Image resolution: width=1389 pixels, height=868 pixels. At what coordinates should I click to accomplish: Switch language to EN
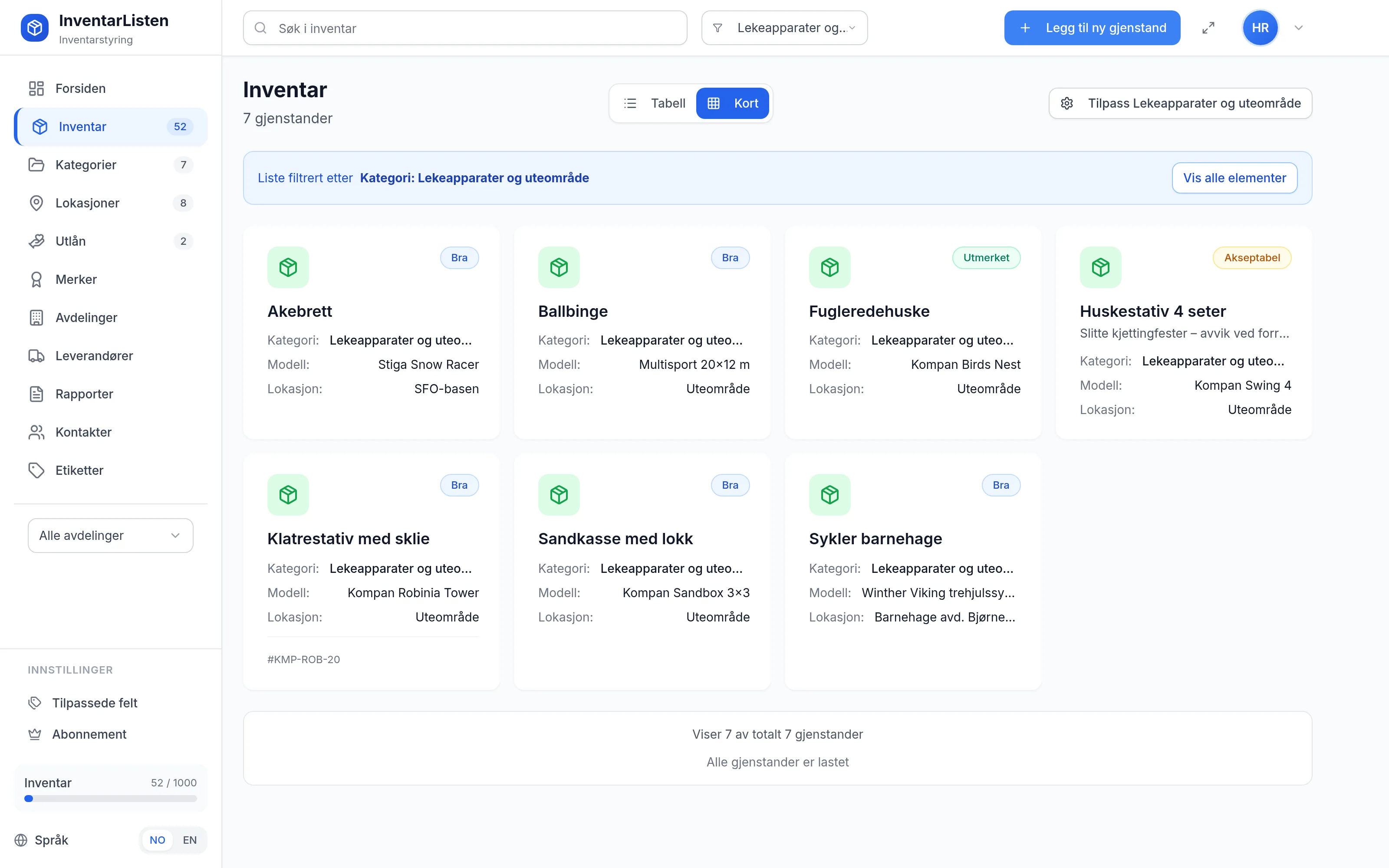coord(189,840)
